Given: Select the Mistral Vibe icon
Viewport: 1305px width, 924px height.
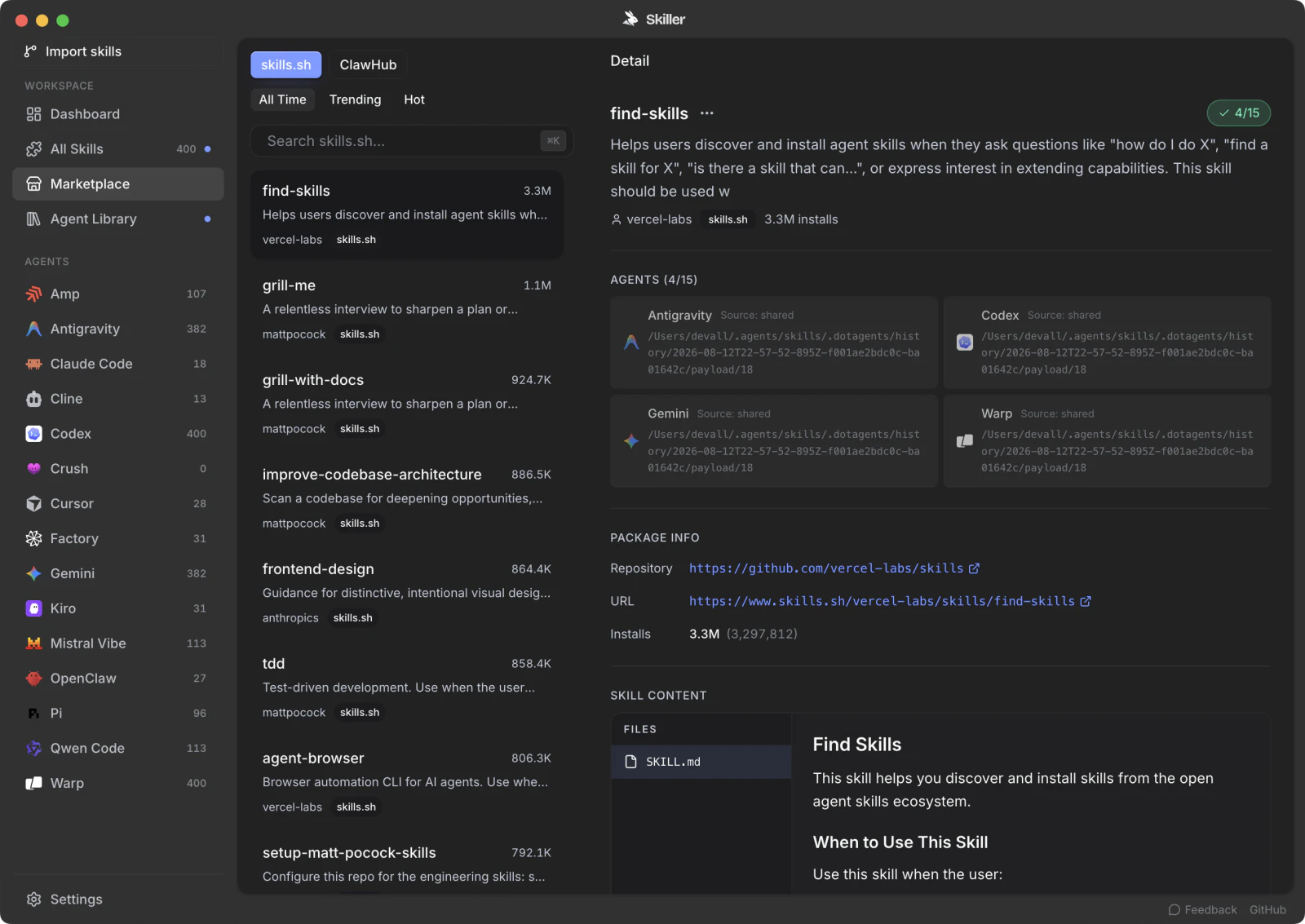Looking at the screenshot, I should [x=33, y=643].
